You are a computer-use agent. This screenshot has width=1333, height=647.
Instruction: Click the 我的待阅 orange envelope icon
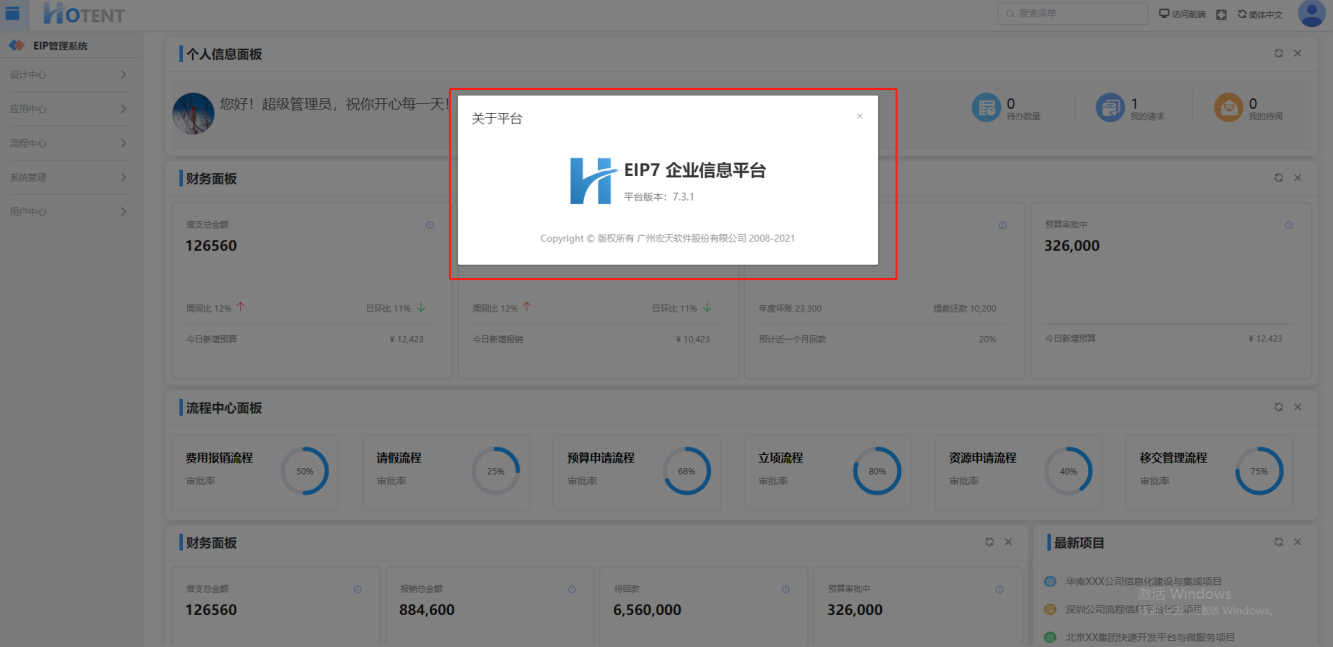click(1228, 107)
